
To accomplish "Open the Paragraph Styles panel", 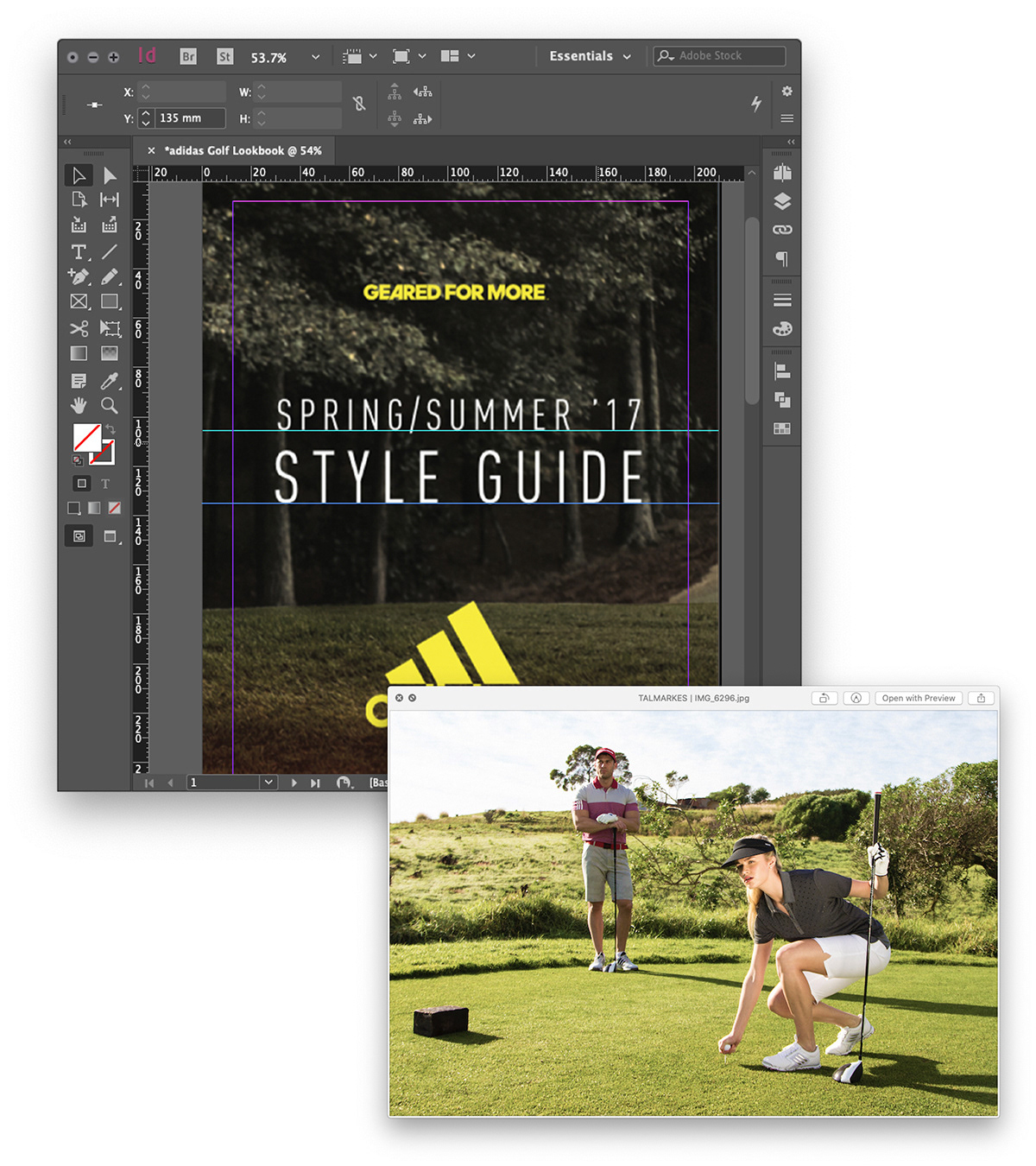I will [782, 258].
